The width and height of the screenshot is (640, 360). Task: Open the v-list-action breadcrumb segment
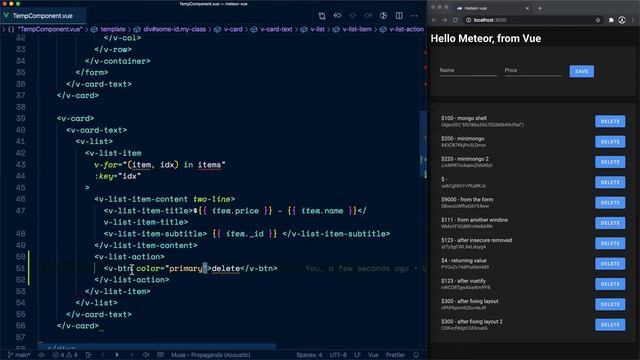[x=406, y=29]
